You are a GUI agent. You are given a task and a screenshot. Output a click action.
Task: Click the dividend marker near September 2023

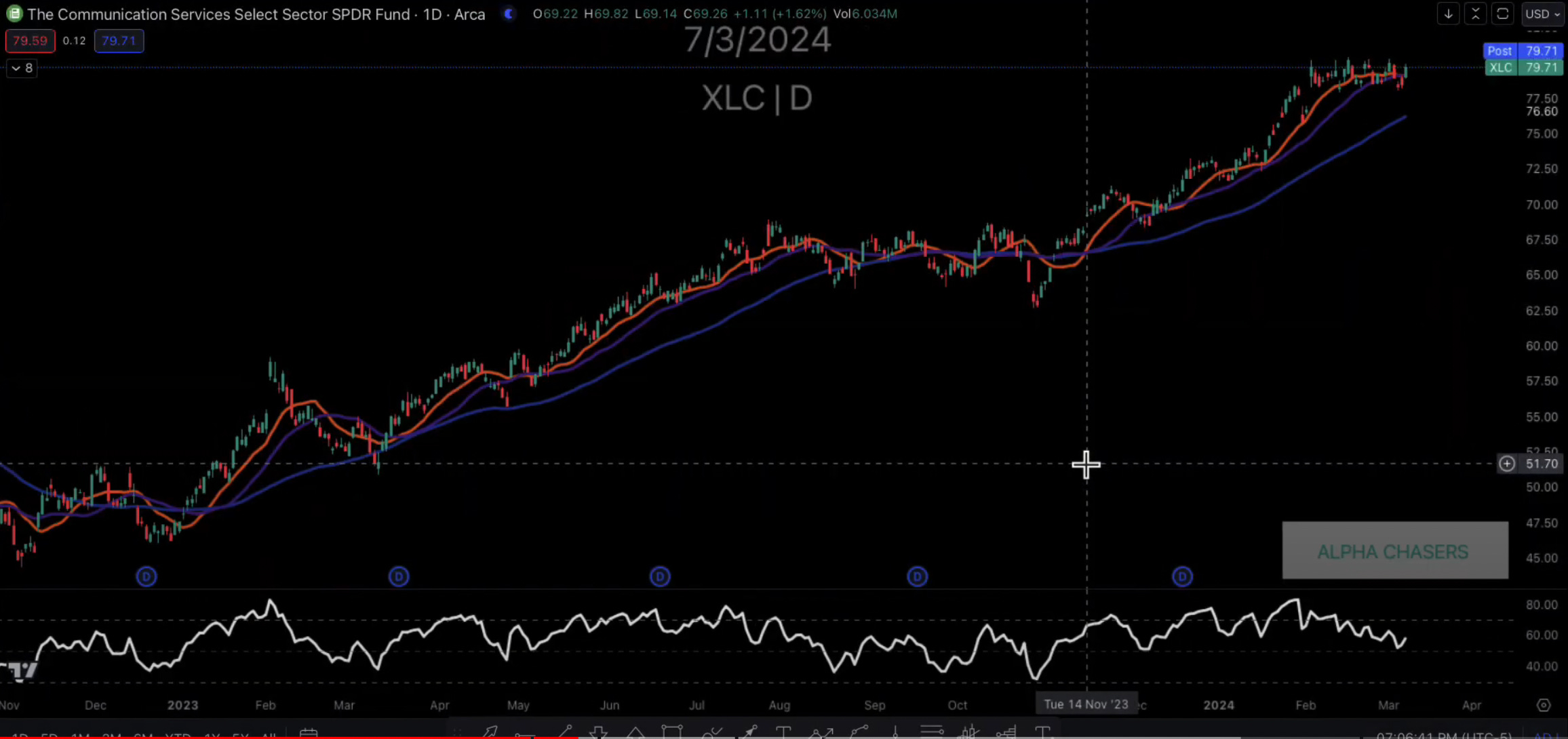tap(917, 576)
